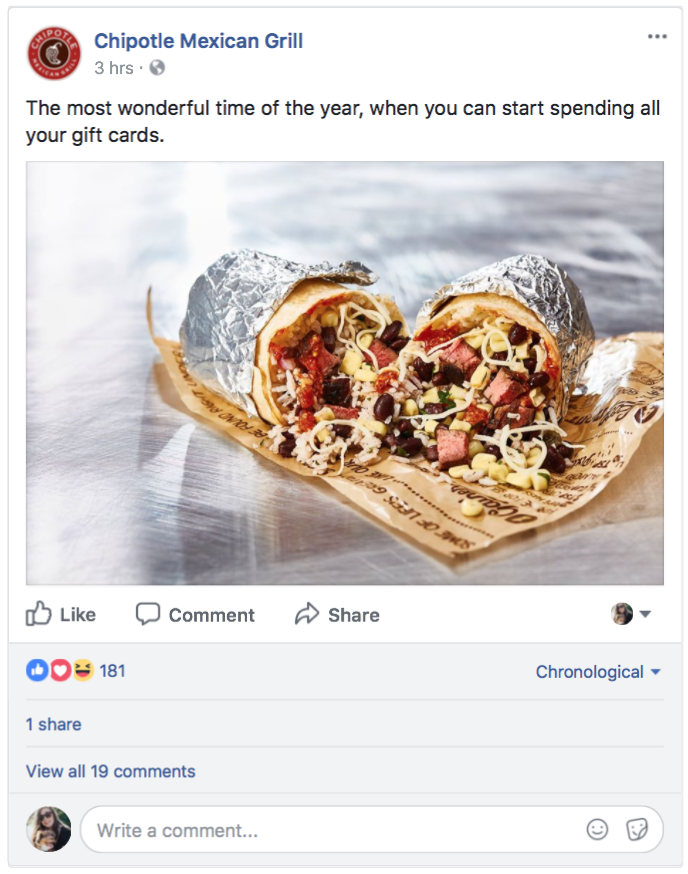Open the emoji picker smiley icon

click(x=597, y=829)
